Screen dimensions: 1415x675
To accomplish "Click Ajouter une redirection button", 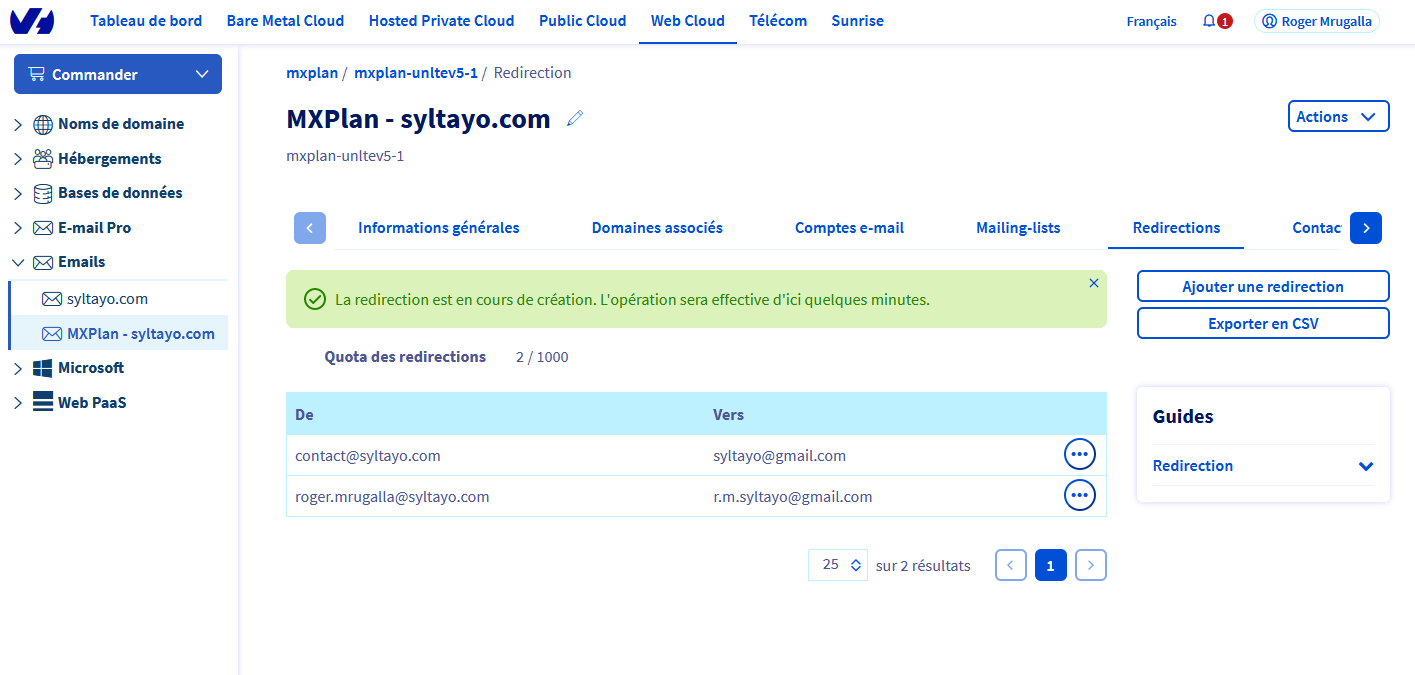I will (x=1262, y=287).
